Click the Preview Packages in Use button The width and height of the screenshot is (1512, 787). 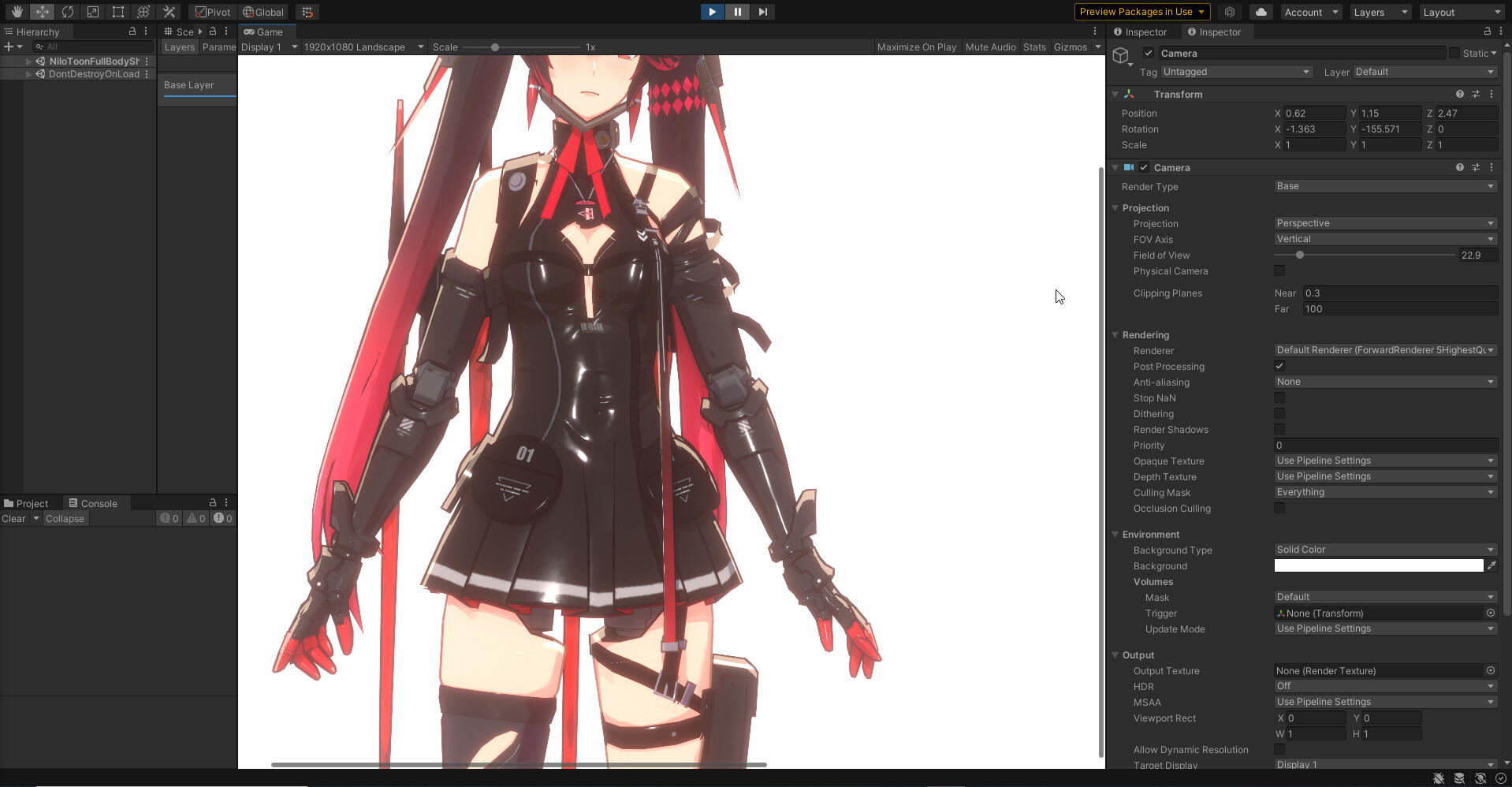[x=1141, y=12]
